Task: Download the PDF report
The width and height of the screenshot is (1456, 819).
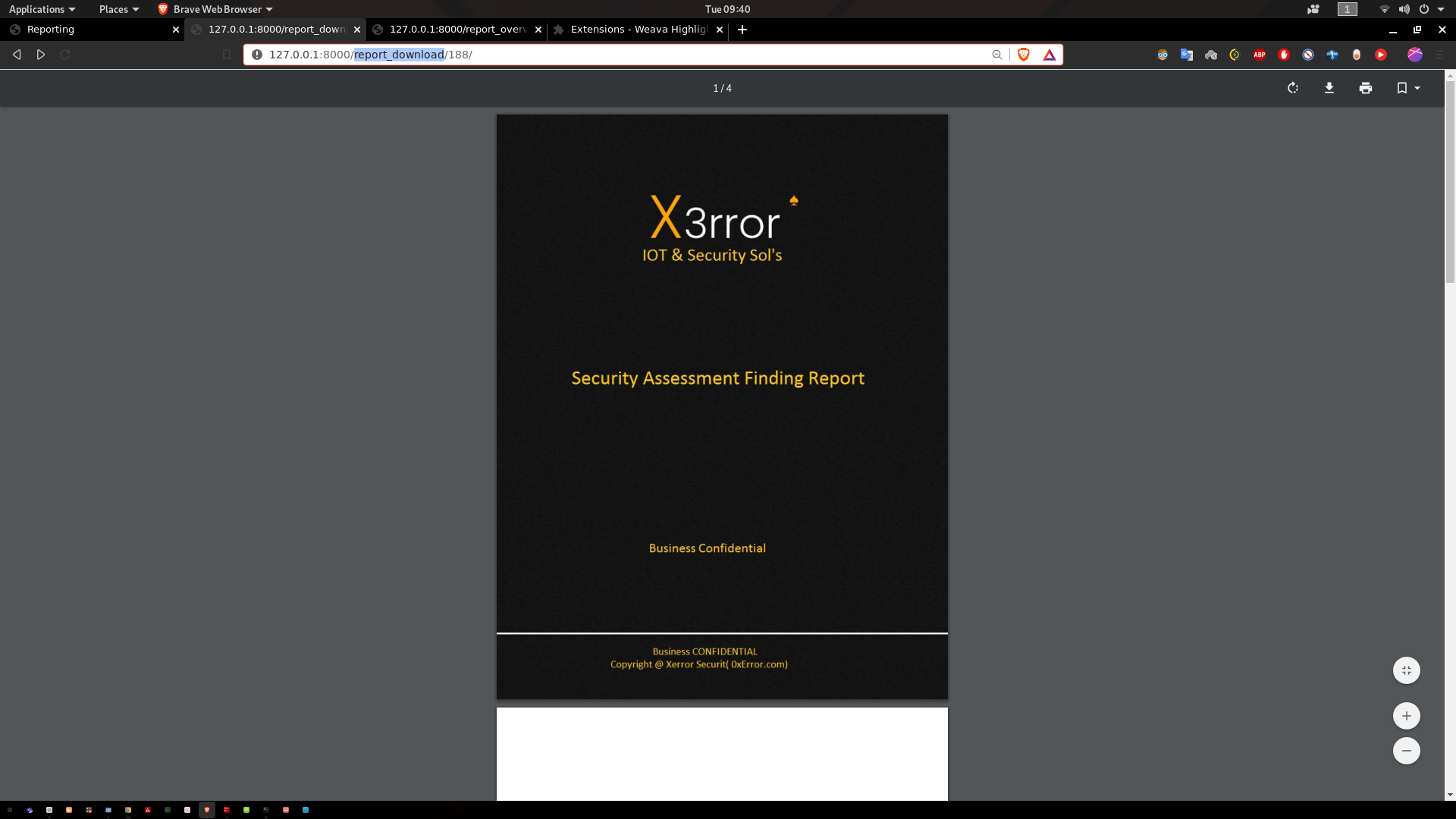Action: tap(1329, 88)
